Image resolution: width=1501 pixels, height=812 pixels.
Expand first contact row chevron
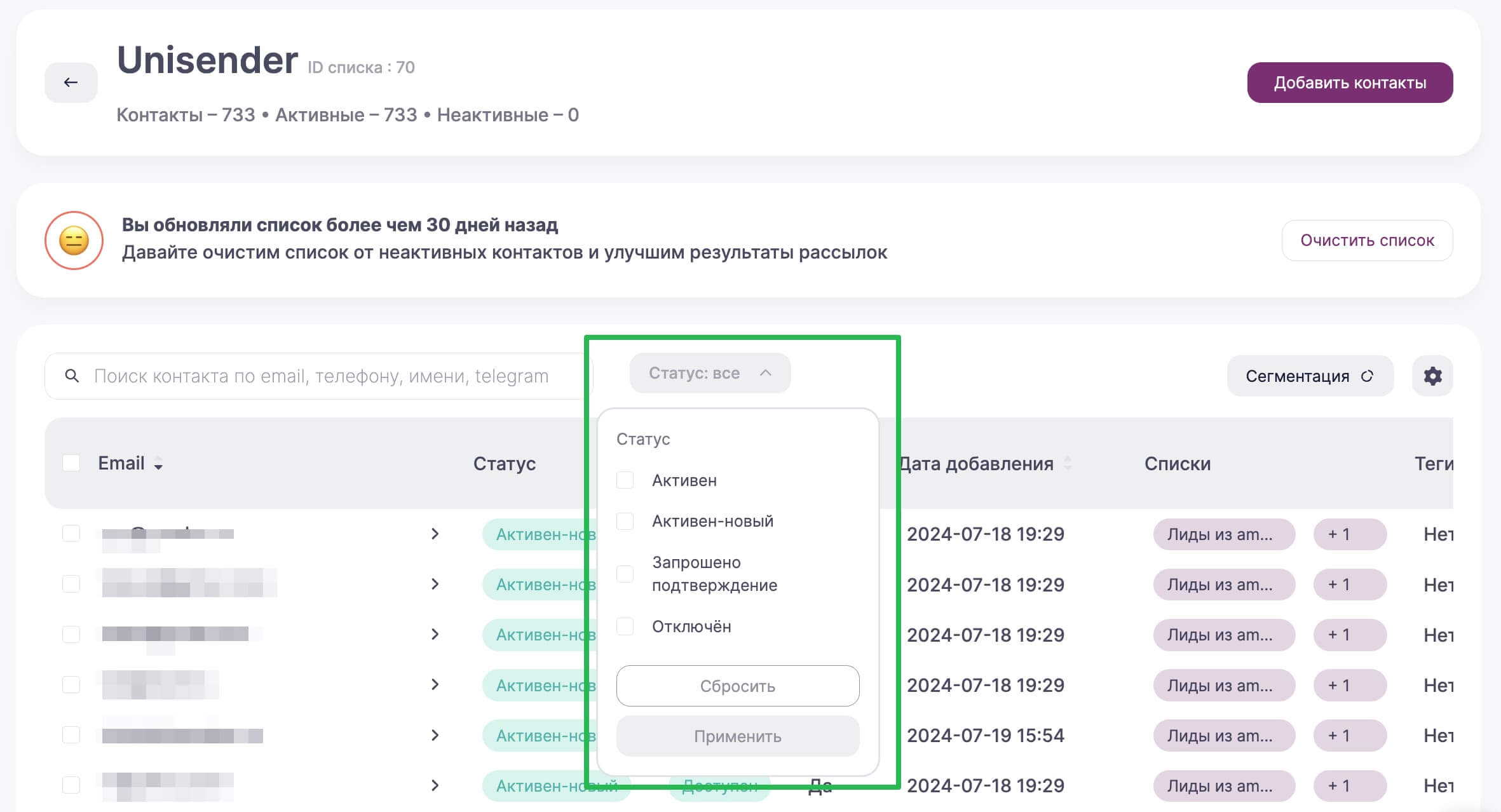click(x=435, y=534)
